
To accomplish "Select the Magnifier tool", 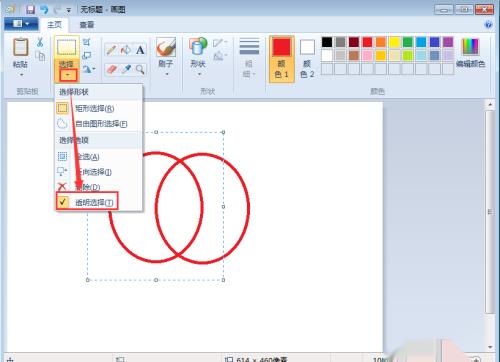I will 140,69.
